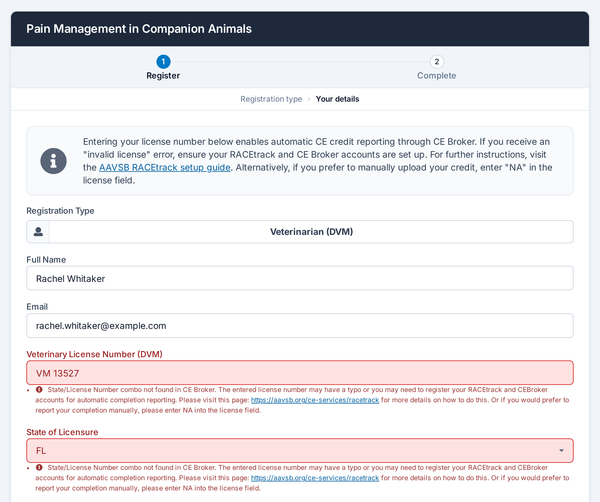Click the Full Name input field
Image resolution: width=600 pixels, height=502 pixels.
300,278
